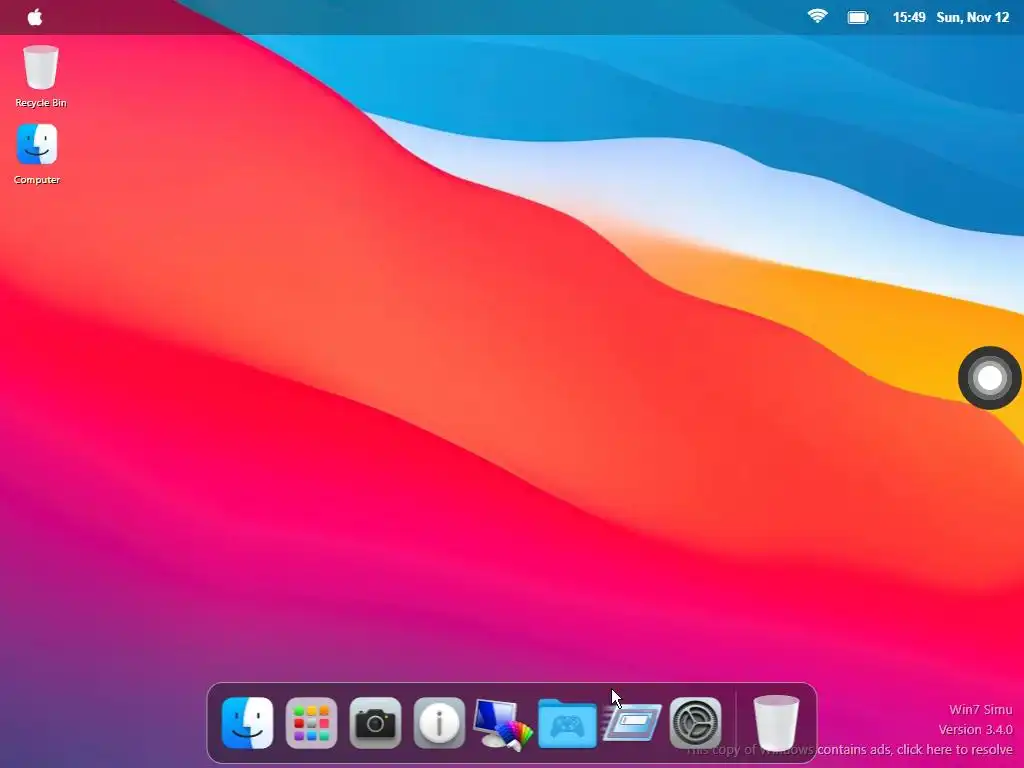This screenshot has width=1024, height=768.
Task: Click the battery status icon
Action: click(857, 17)
